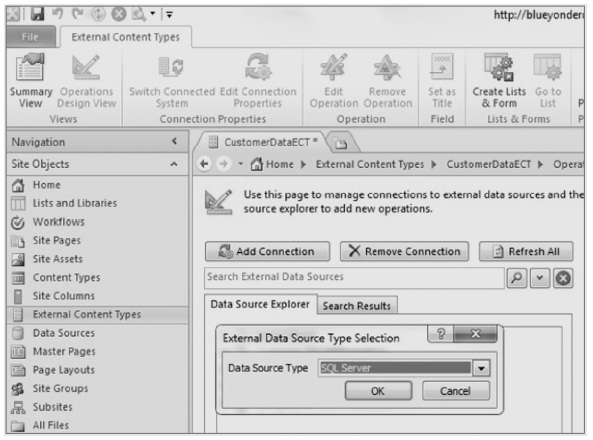This screenshot has height=440, width=593.
Task: Click the Refresh All button
Action: tap(526, 252)
